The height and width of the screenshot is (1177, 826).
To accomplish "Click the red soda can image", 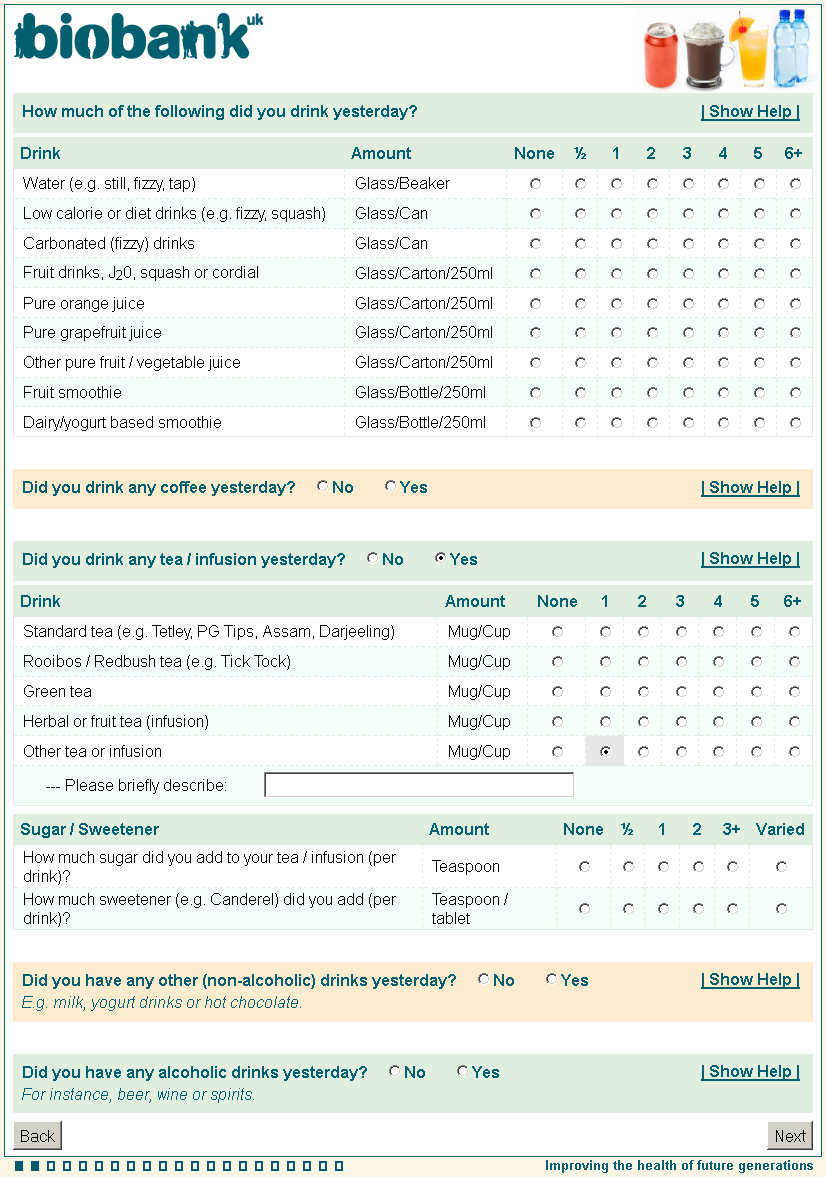I will click(661, 55).
